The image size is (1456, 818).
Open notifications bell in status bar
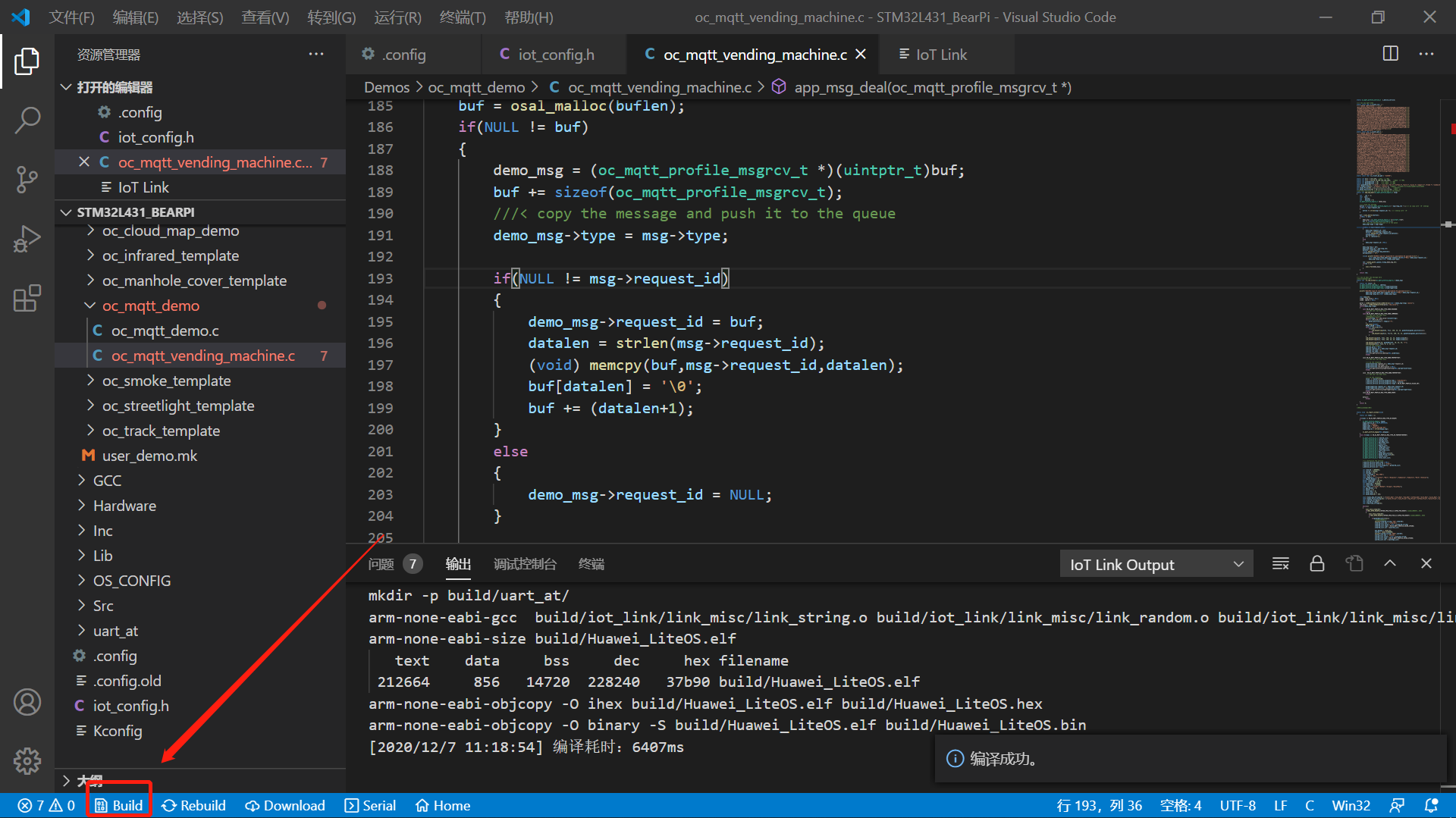click(1432, 806)
